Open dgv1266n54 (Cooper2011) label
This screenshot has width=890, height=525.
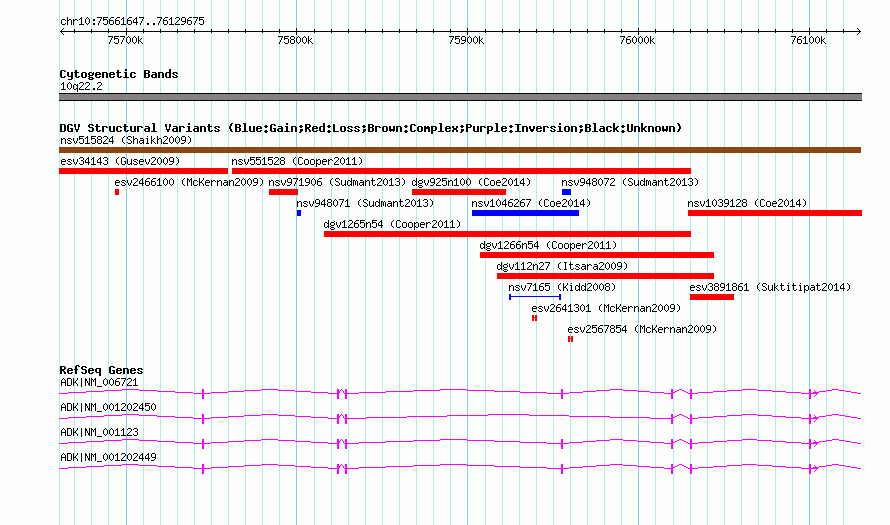tap(548, 245)
